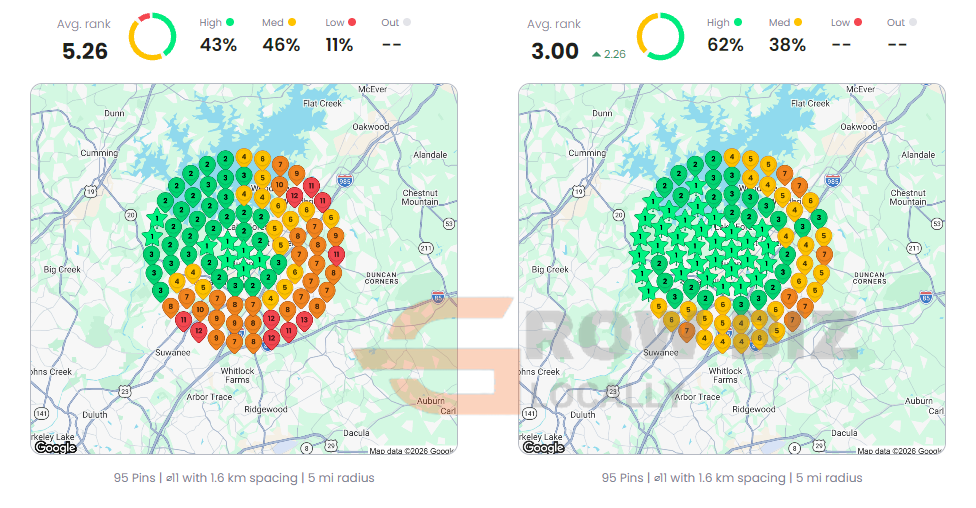Click the Flat Creek label on left map

coord(322,103)
